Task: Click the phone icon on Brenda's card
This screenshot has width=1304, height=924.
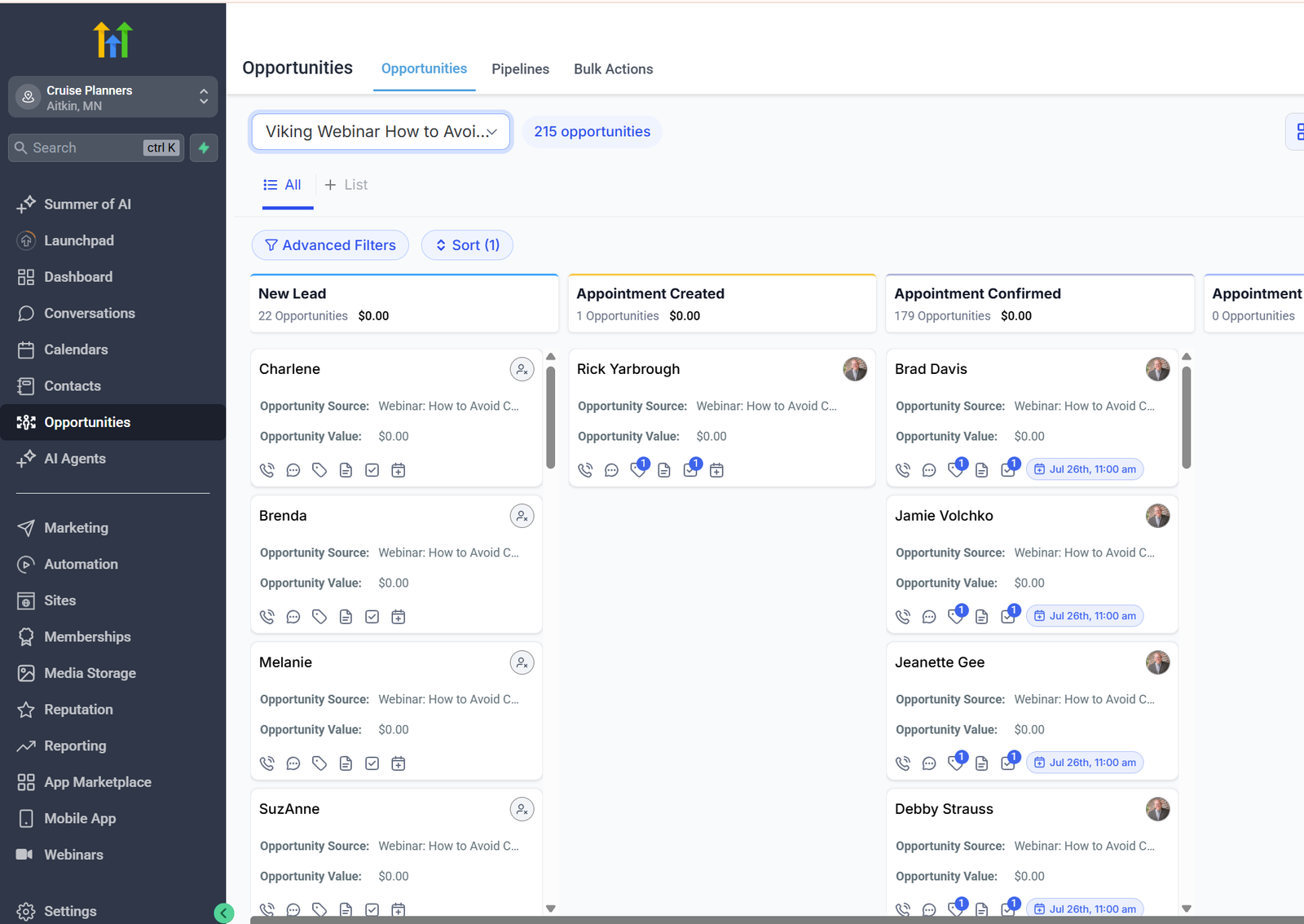Action: (x=267, y=617)
